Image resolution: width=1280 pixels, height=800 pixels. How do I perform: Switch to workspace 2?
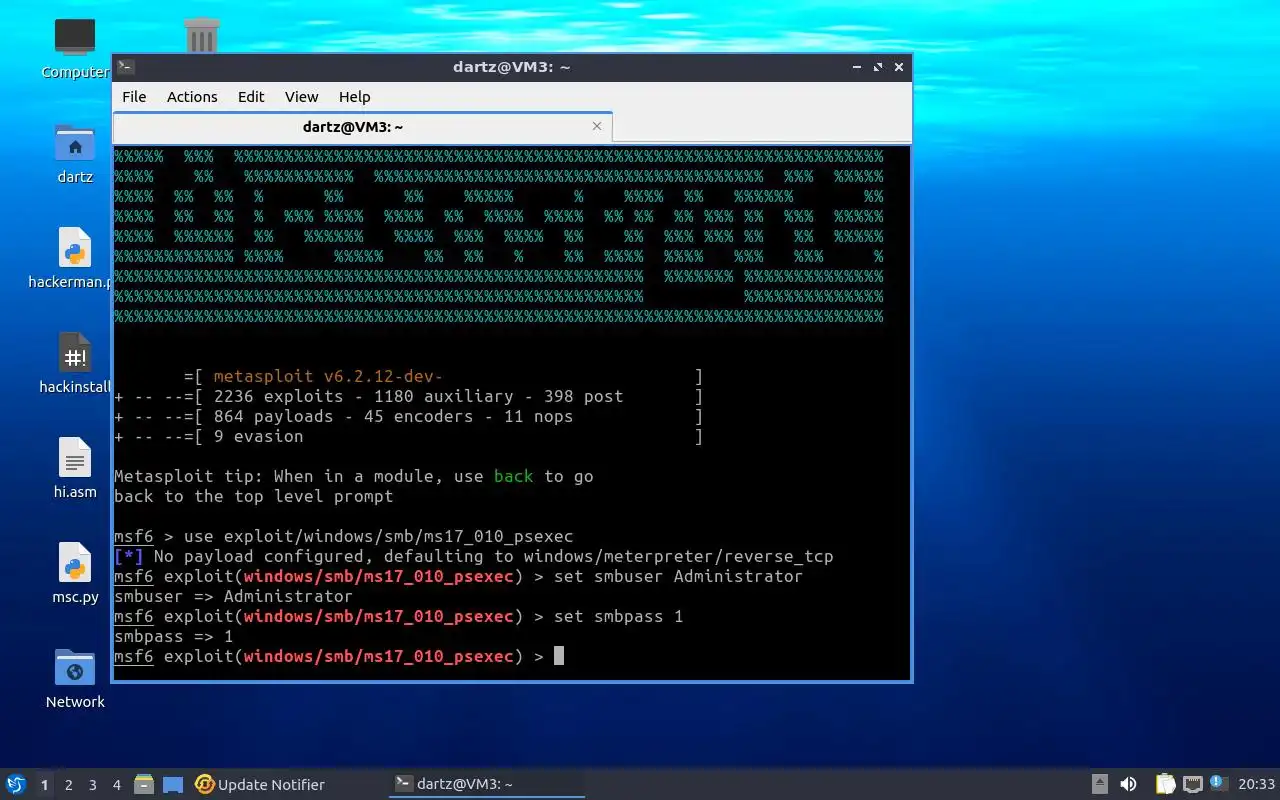coord(68,785)
